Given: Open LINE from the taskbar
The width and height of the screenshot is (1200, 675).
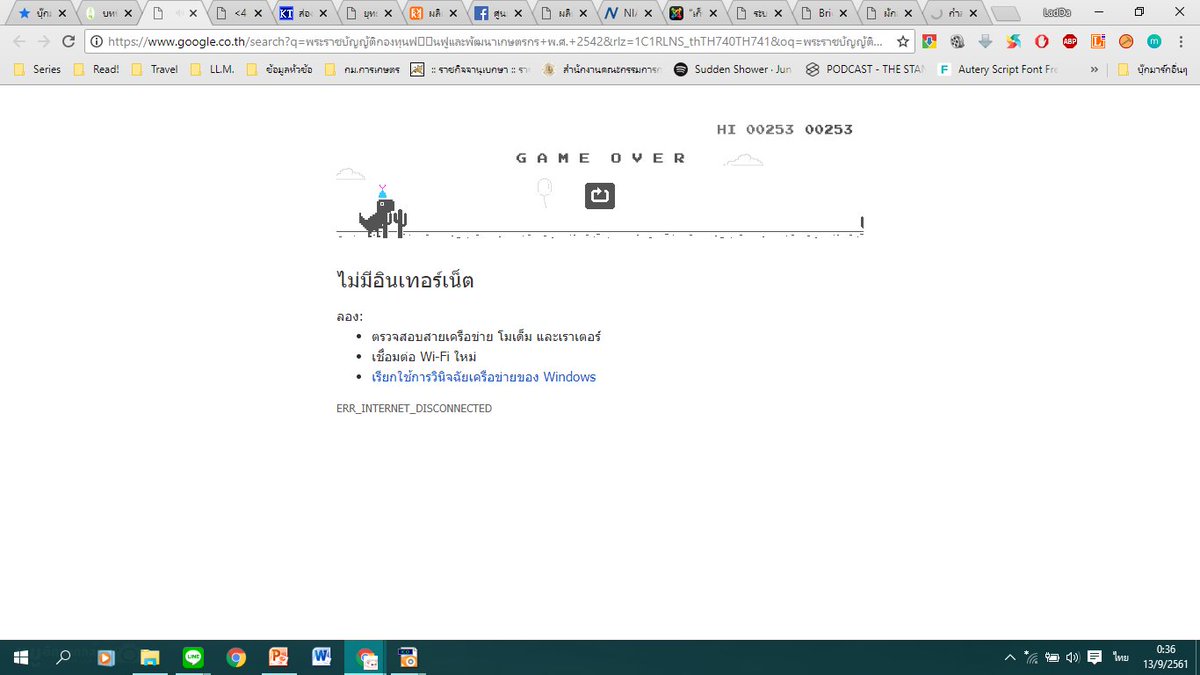Looking at the screenshot, I should [193, 657].
